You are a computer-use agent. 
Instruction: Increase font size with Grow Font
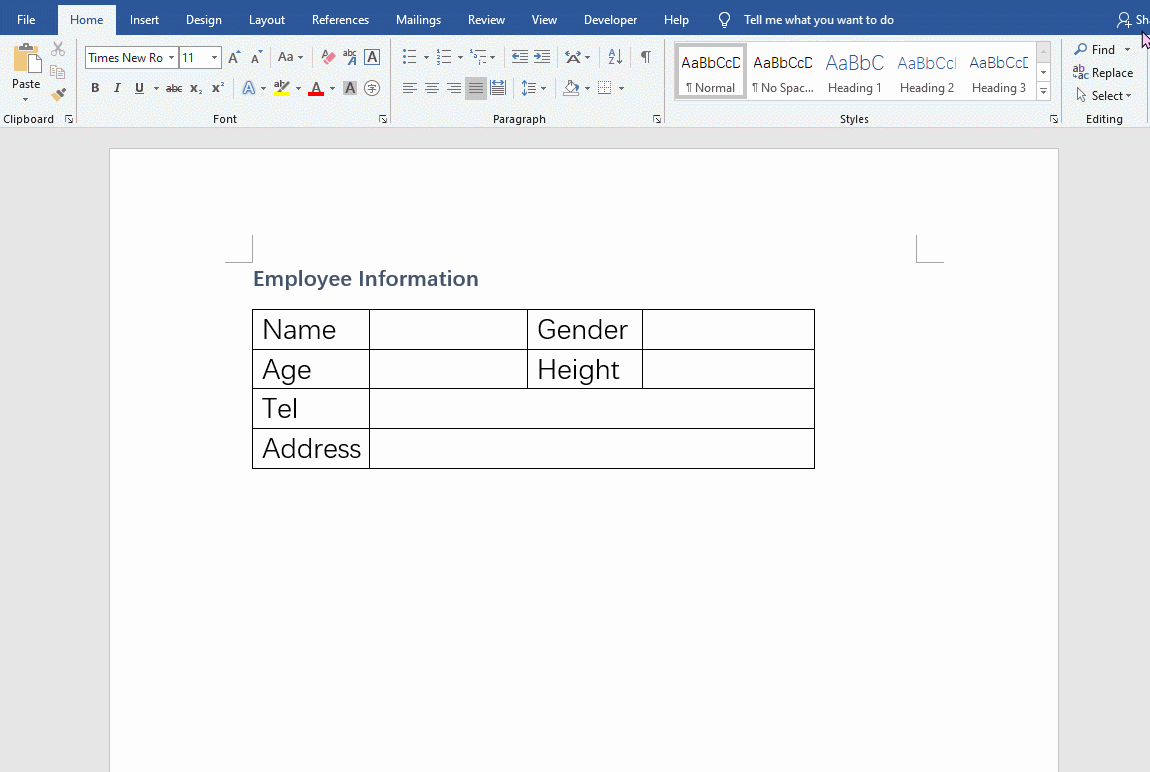234,57
